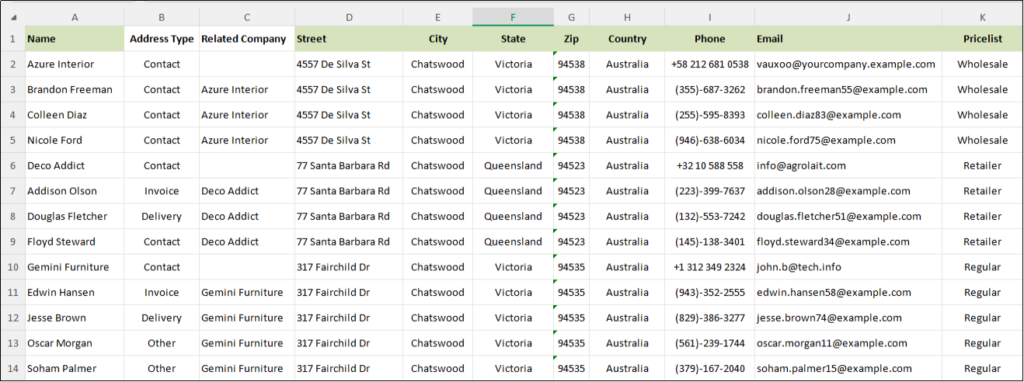The image size is (1024, 382).
Task: Click Victoria state in Soham Palmer row
Action: tap(513, 369)
